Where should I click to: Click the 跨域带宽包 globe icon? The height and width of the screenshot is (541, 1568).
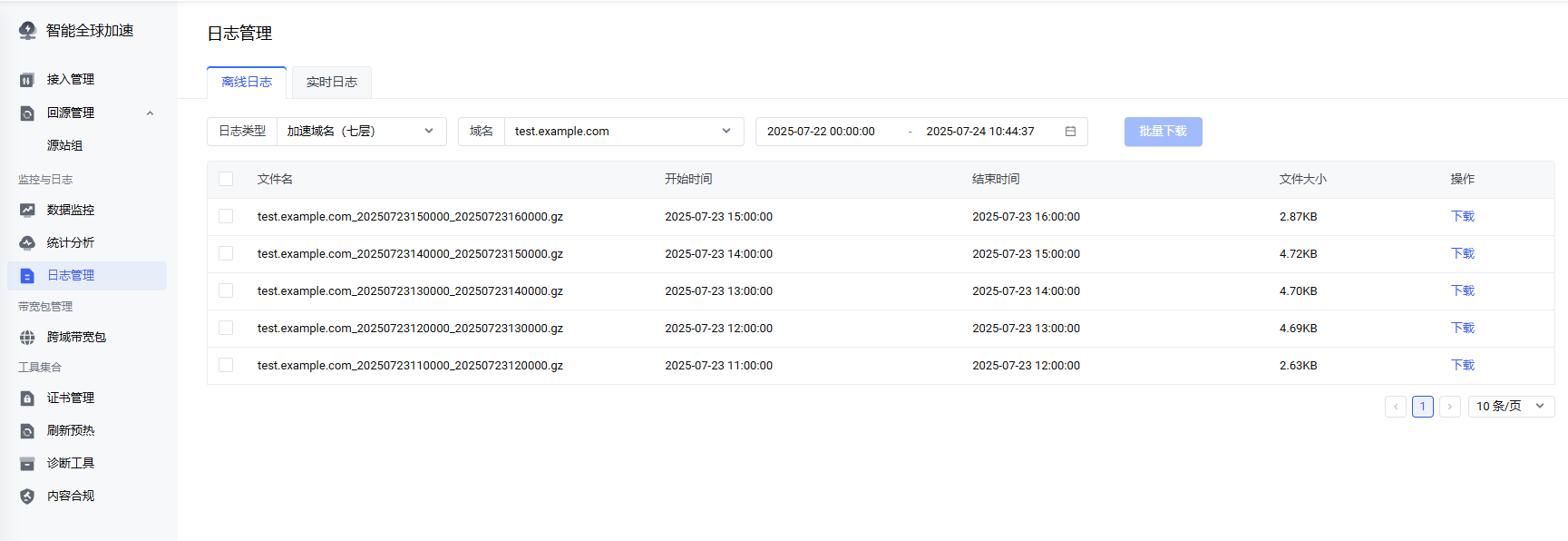tap(27, 338)
